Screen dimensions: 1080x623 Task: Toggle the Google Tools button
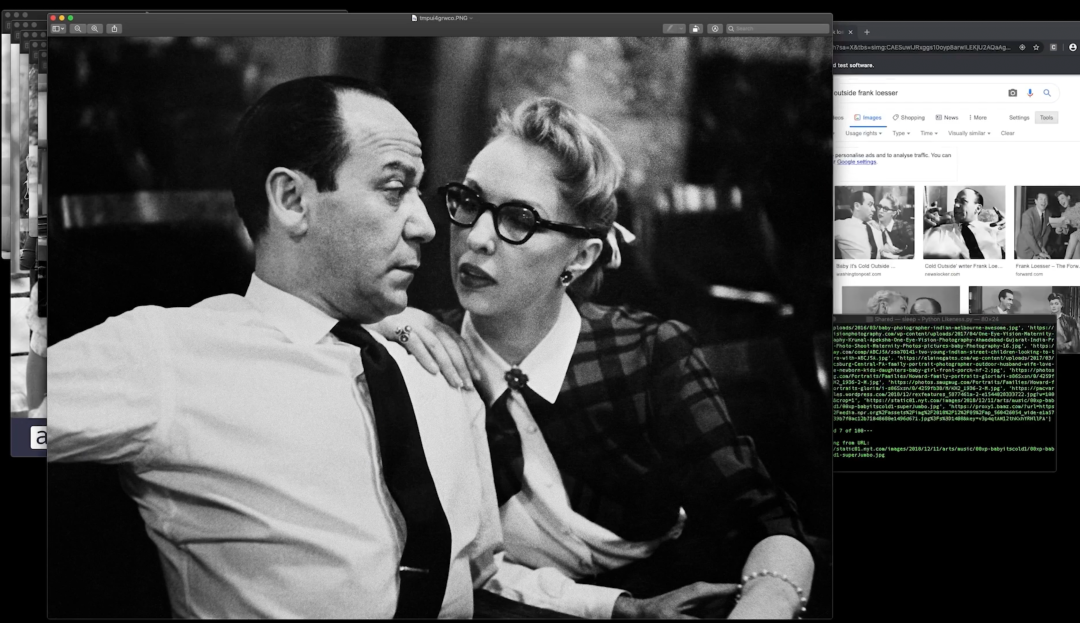pyautogui.click(x=1046, y=118)
